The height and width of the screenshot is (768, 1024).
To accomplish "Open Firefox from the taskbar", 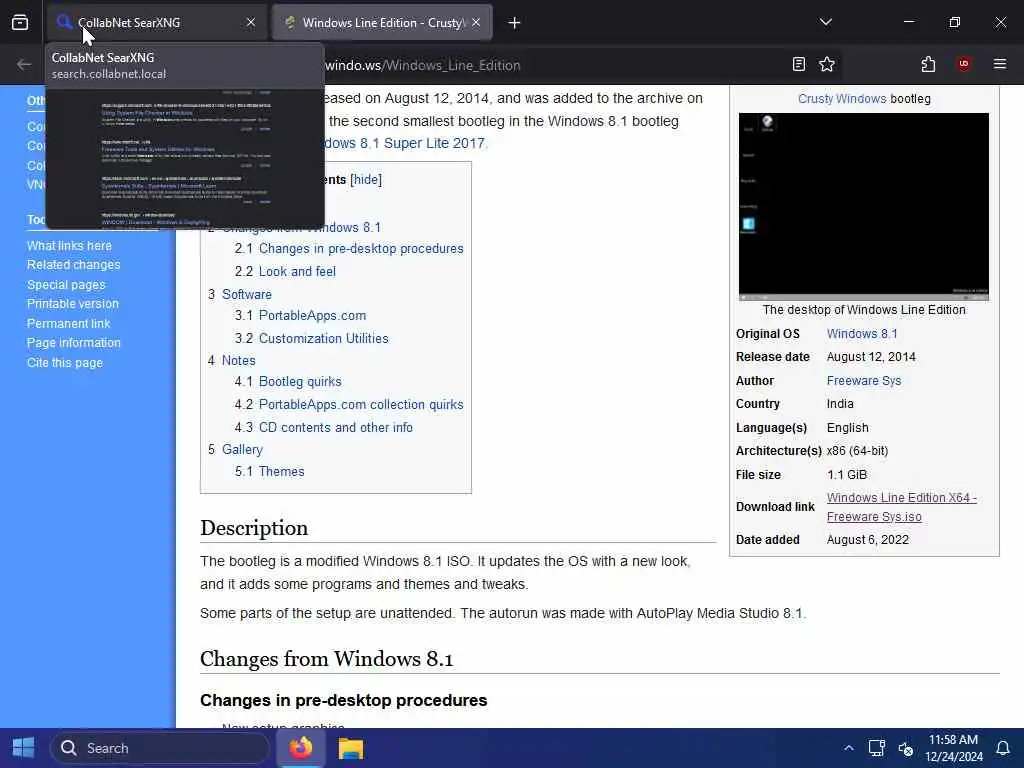I will coord(301,748).
